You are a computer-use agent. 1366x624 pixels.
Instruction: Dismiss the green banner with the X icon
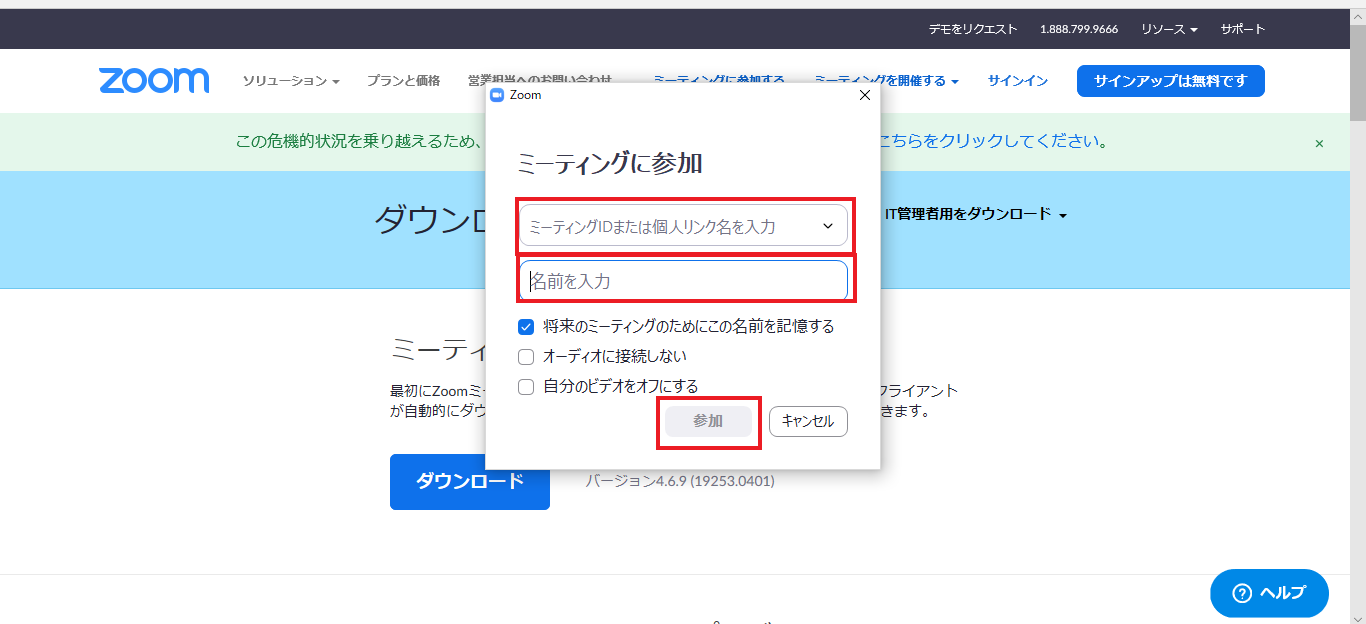1319,143
